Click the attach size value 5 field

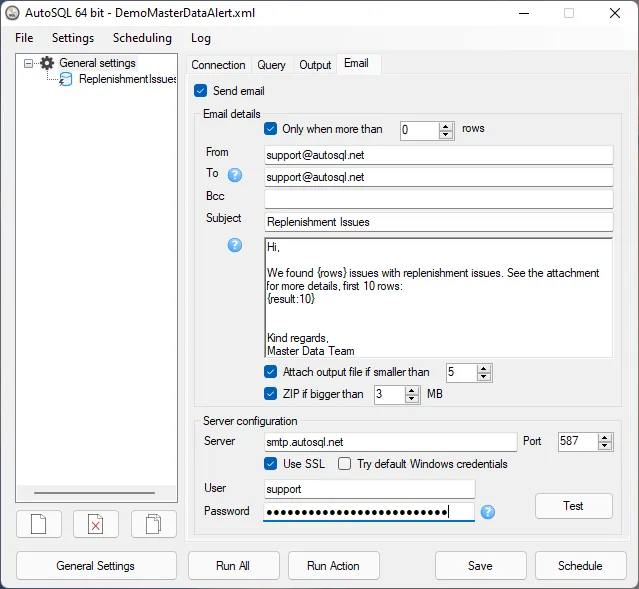click(x=461, y=372)
